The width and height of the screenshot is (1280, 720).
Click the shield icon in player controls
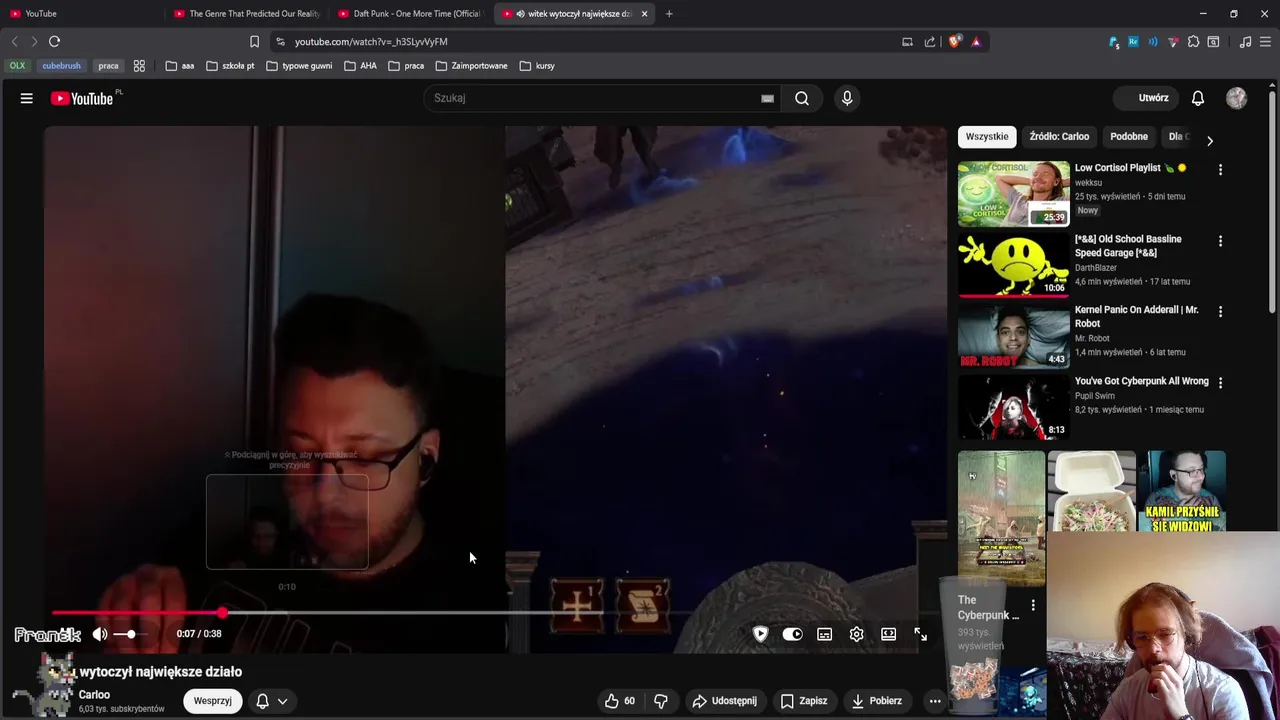(x=760, y=634)
